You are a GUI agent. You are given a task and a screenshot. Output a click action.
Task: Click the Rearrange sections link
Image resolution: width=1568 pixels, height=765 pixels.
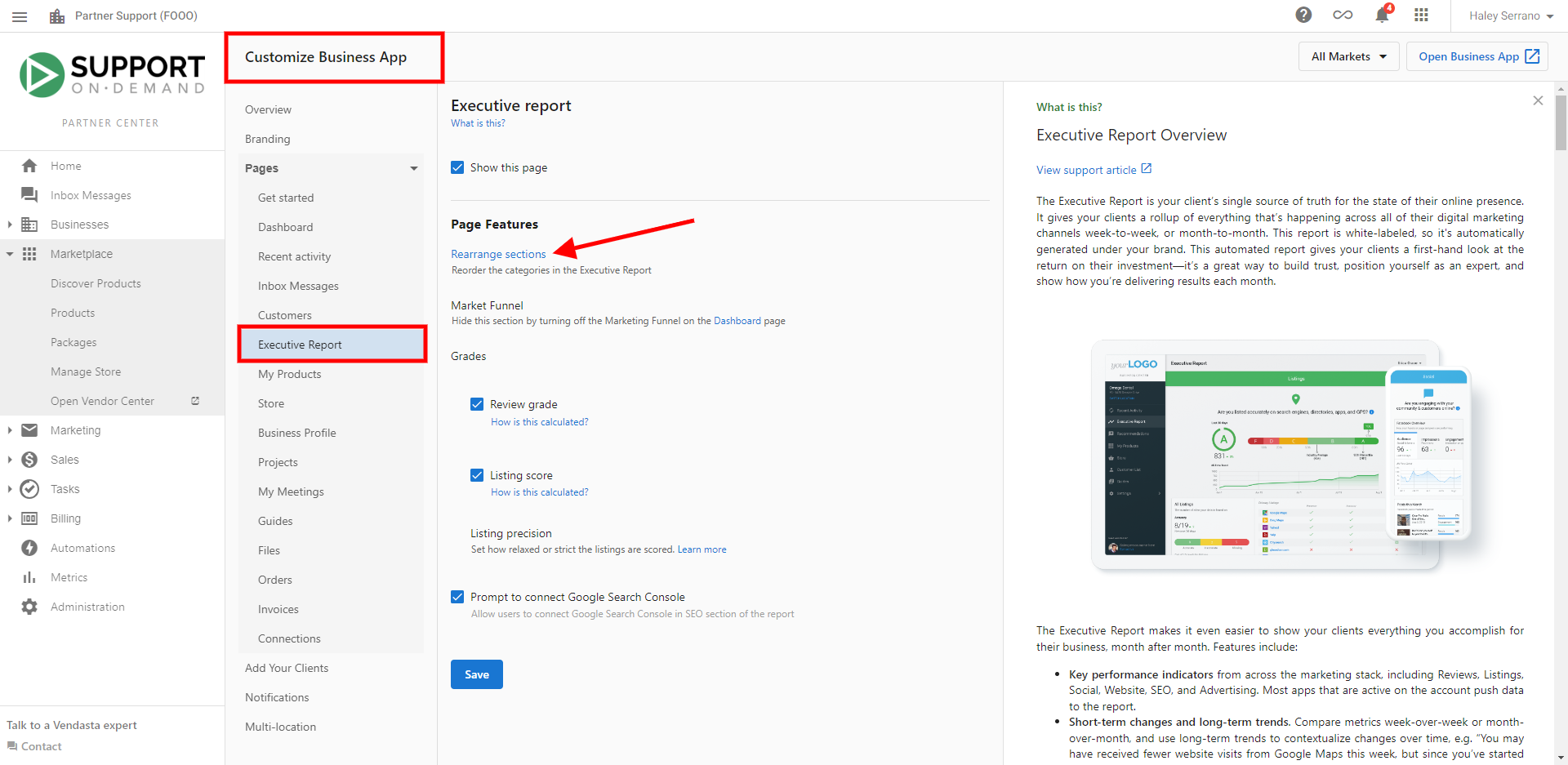pyautogui.click(x=498, y=254)
